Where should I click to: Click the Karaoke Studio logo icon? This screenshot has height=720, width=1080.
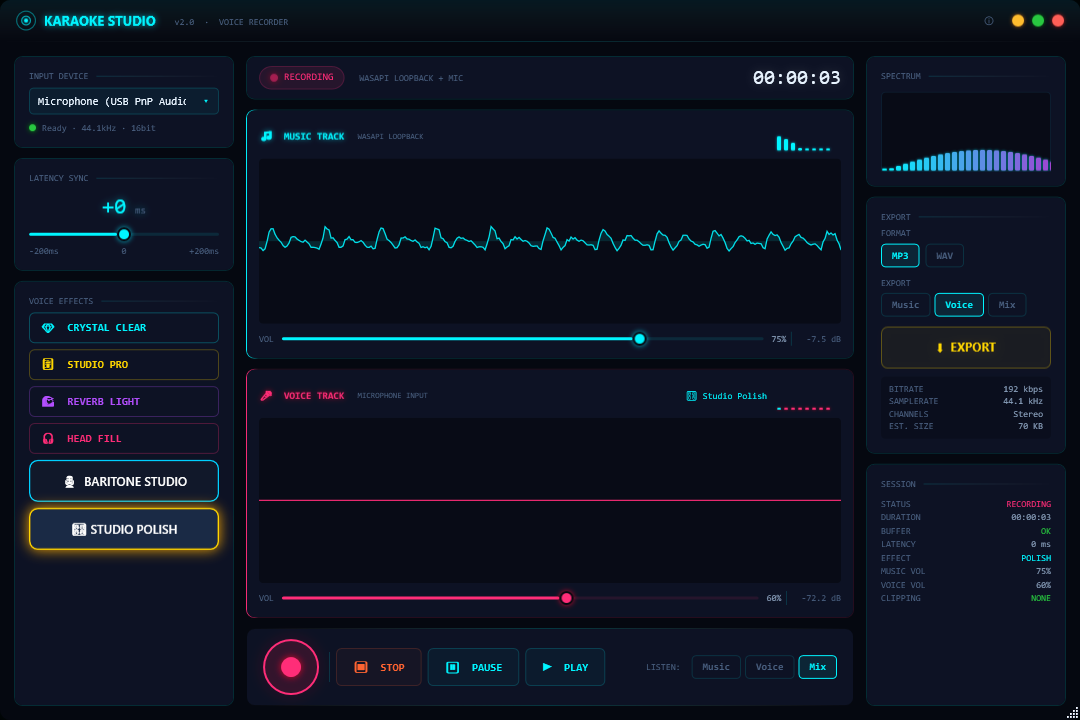[26, 21]
